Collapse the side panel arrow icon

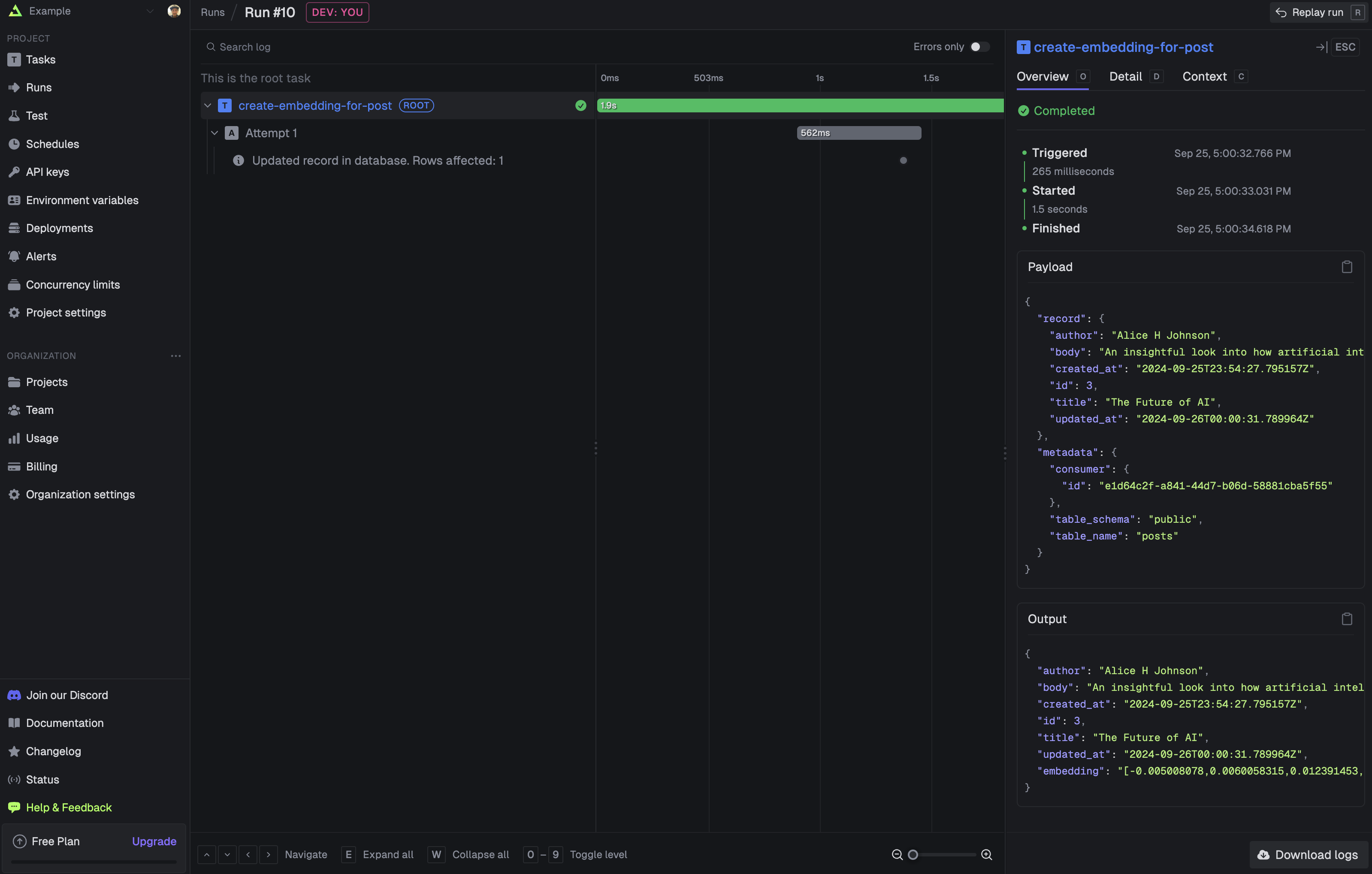coord(1321,47)
